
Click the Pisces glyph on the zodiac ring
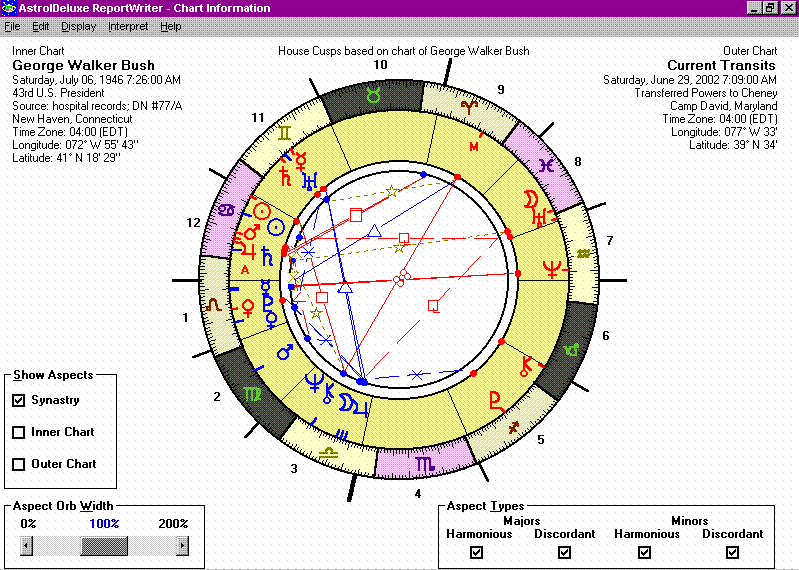point(546,166)
